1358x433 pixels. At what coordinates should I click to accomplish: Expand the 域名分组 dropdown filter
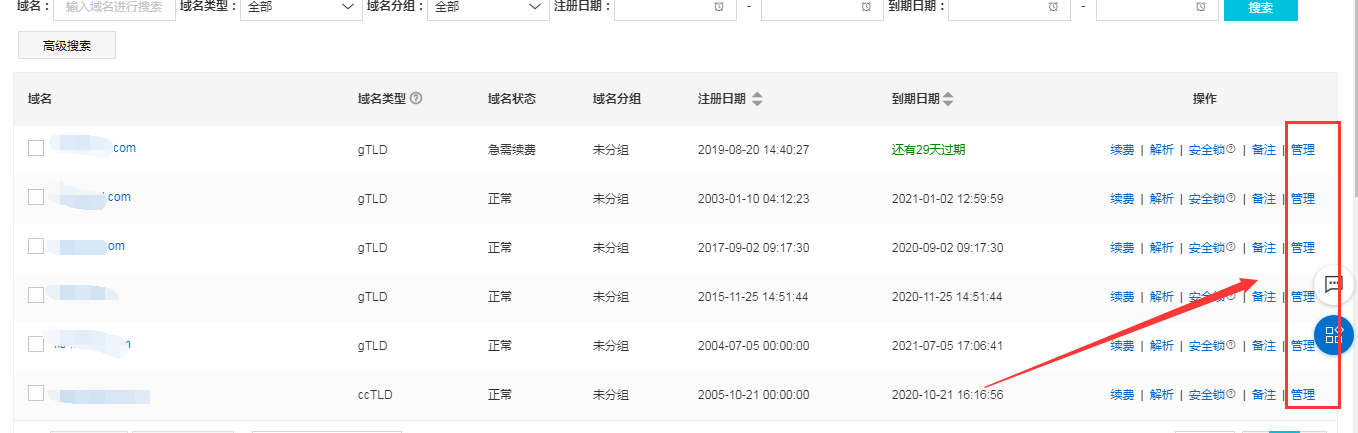(x=486, y=7)
